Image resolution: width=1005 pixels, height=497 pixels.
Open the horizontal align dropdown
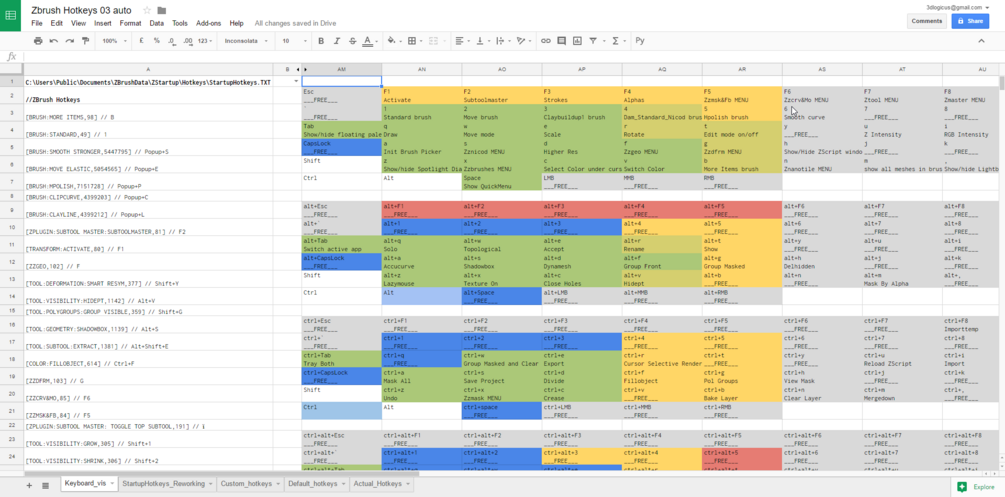click(461, 41)
